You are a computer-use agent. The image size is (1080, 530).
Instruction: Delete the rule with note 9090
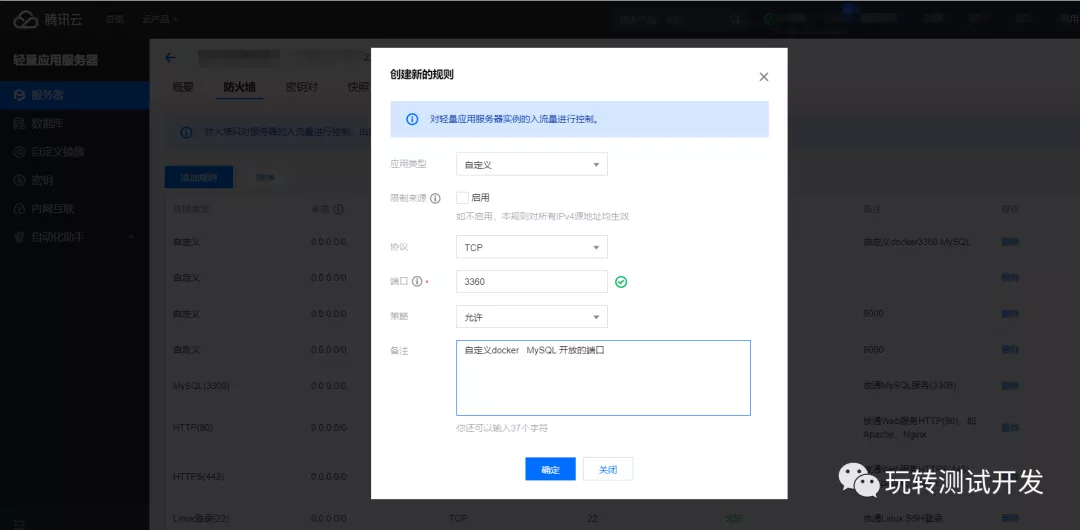click(x=1010, y=349)
